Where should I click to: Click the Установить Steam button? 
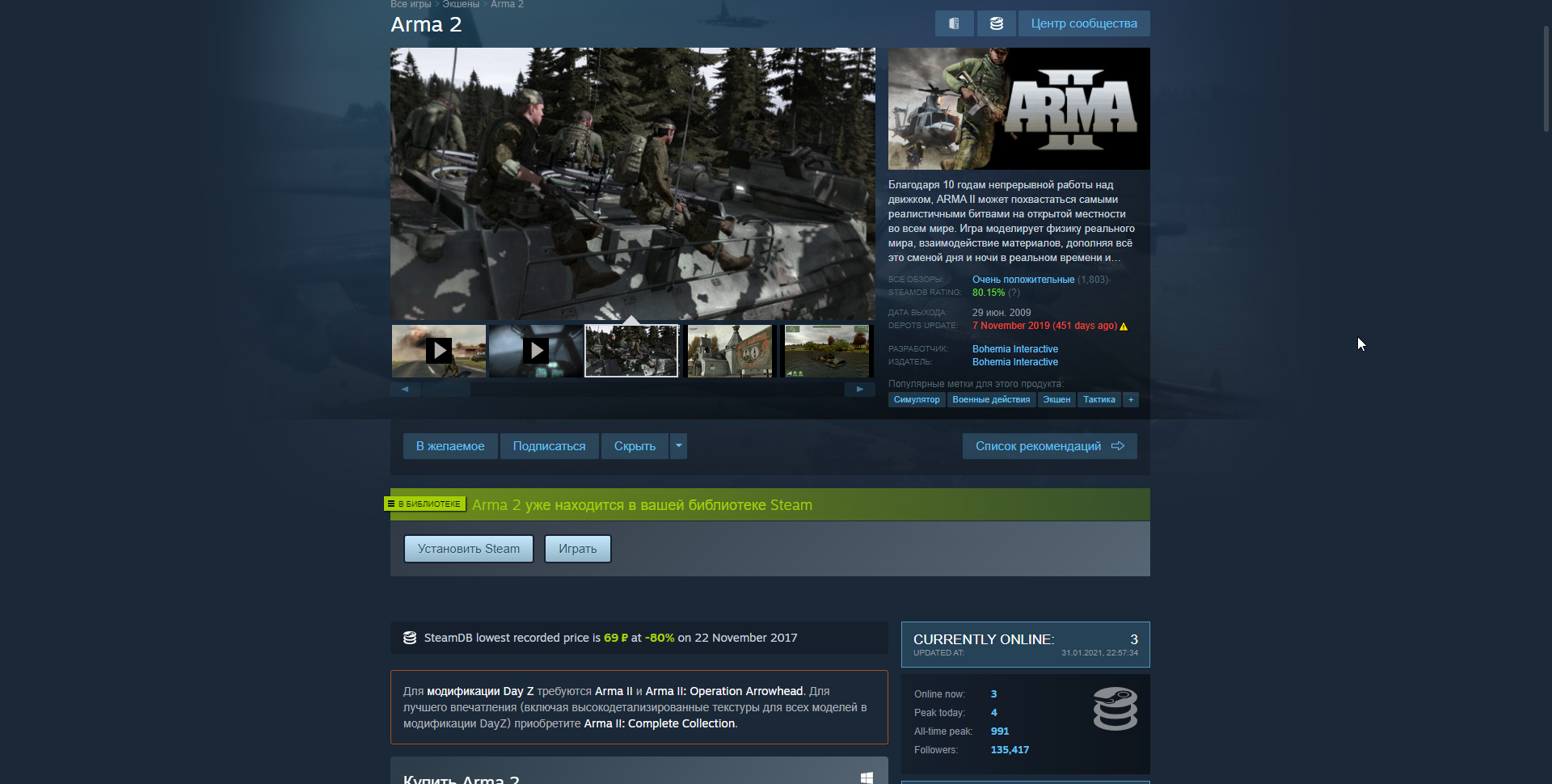pos(469,549)
